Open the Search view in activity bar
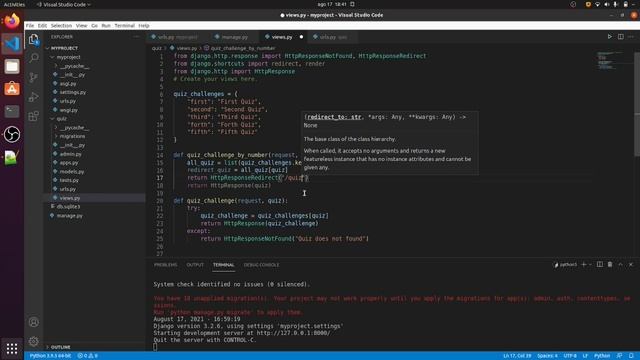This screenshot has width=640, height=360. [33, 58]
